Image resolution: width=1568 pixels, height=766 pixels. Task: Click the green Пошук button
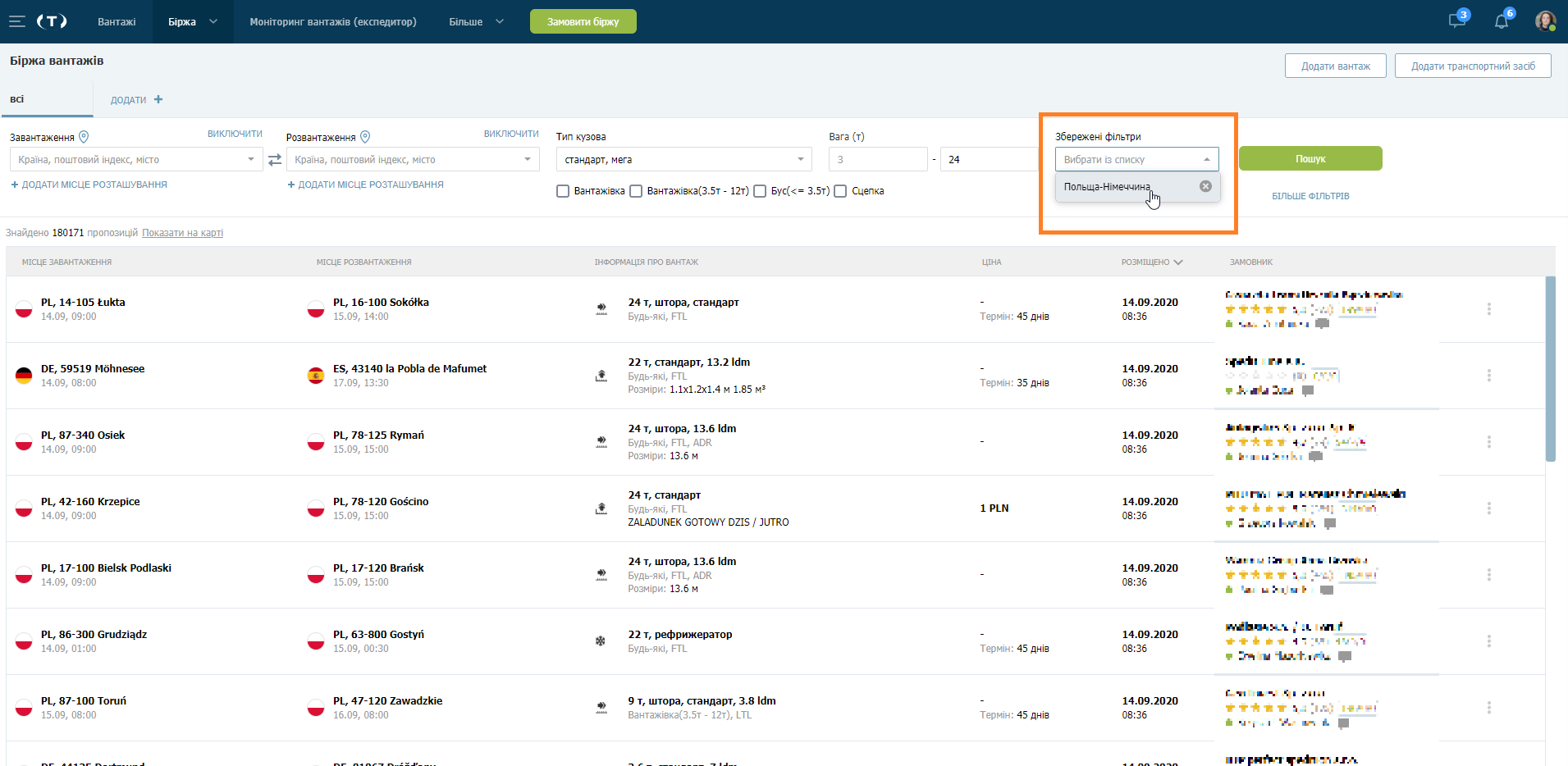point(1310,158)
